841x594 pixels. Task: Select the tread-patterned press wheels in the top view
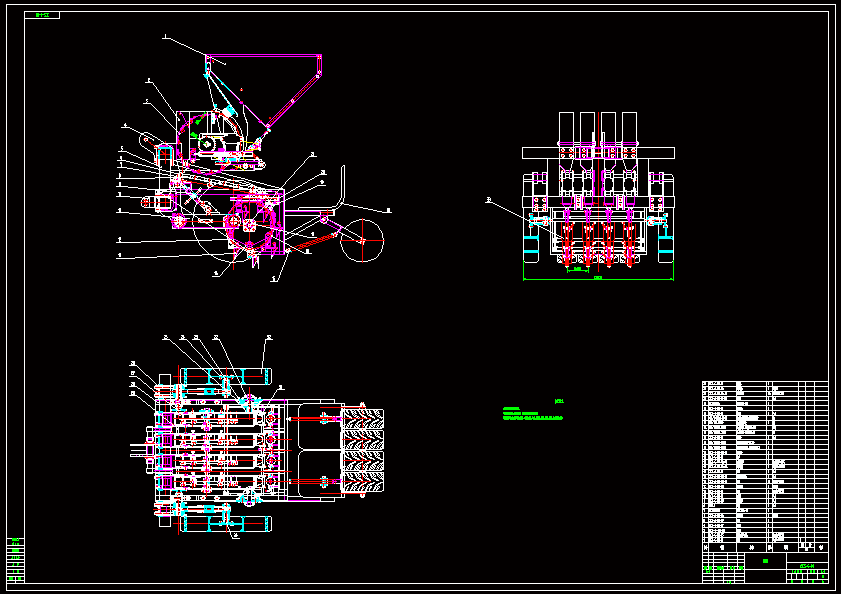point(363,451)
